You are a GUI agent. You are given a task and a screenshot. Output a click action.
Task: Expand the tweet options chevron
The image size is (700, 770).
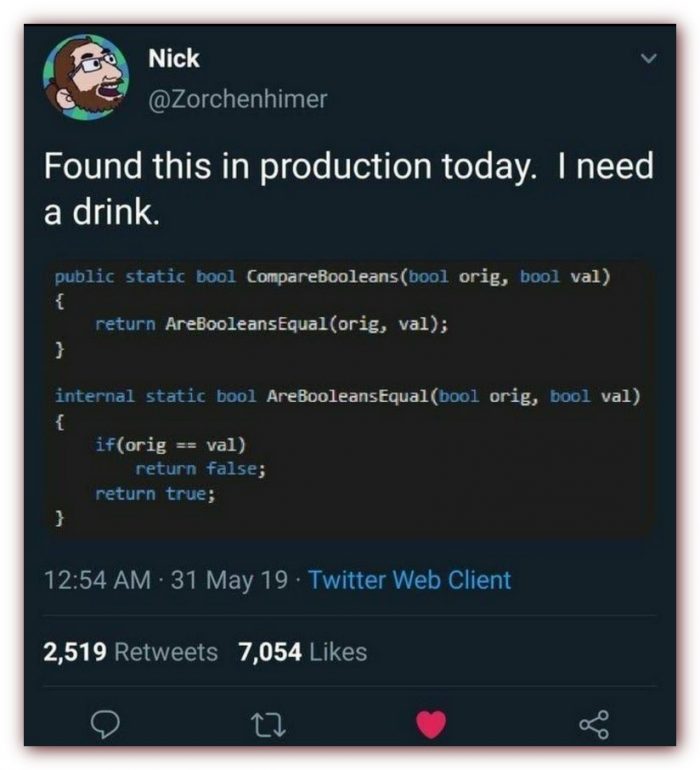pyautogui.click(x=648, y=60)
